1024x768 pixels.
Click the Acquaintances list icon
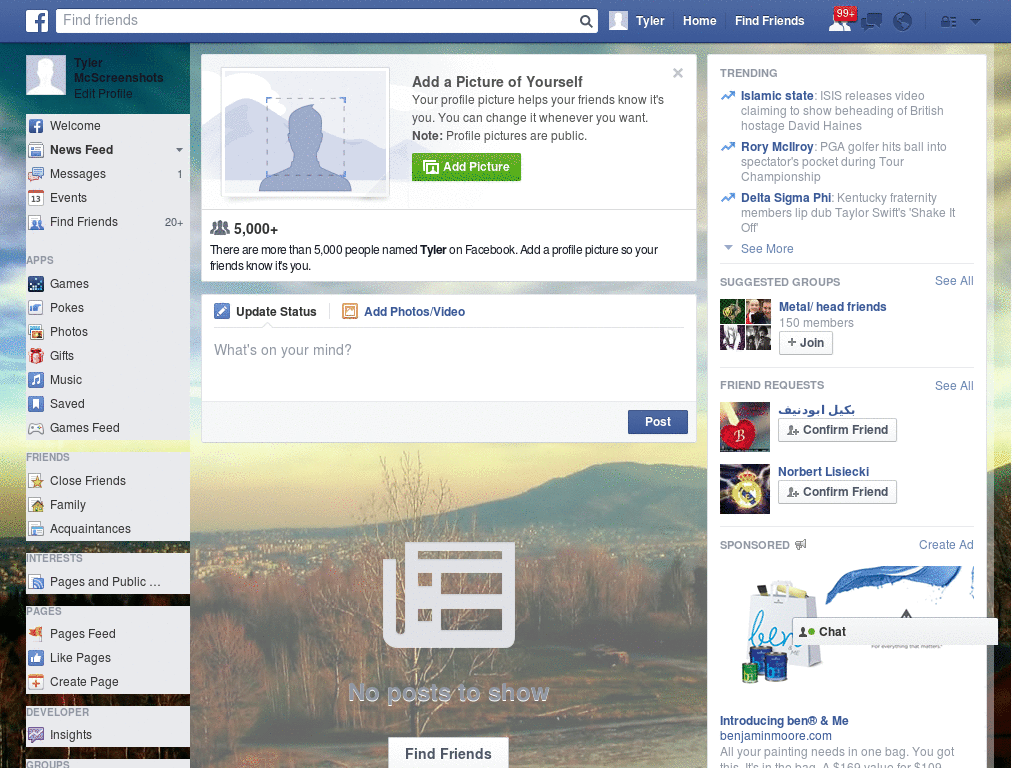pos(36,529)
